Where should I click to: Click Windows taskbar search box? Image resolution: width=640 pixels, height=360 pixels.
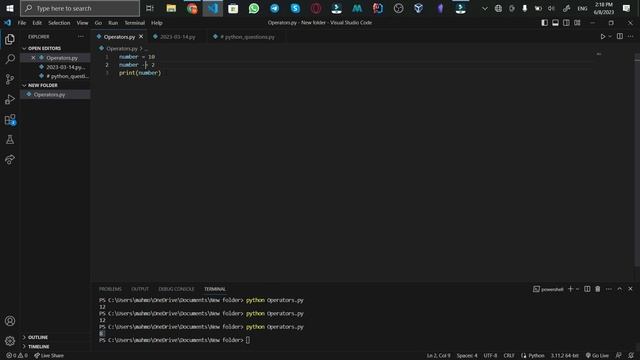point(80,8)
